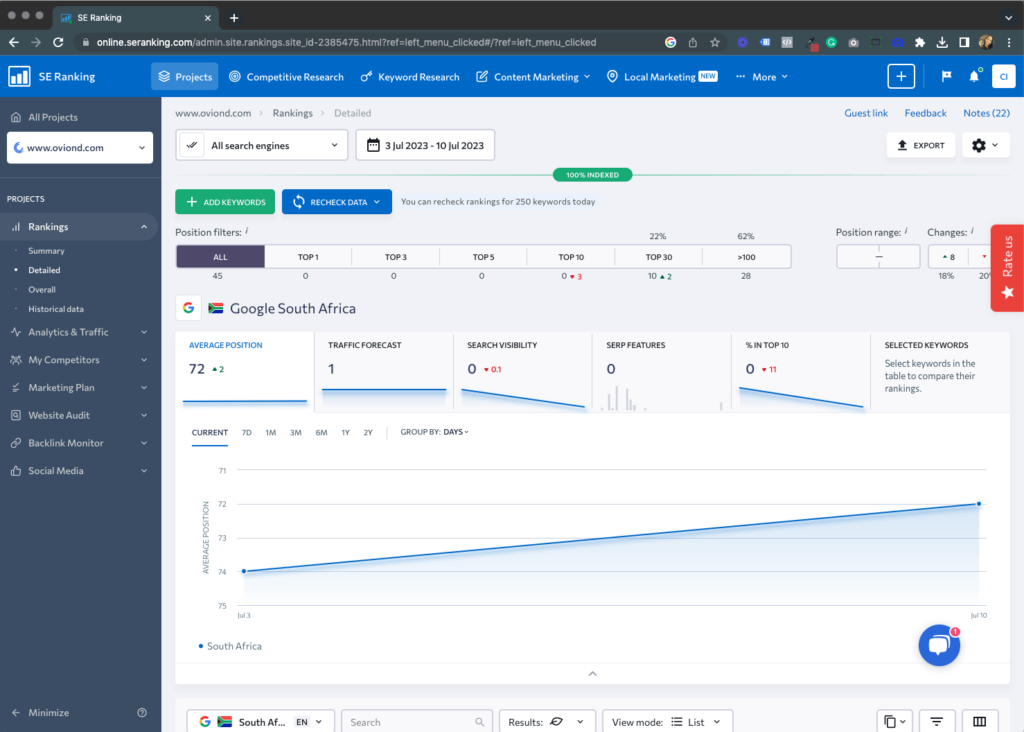Select the TRAFFIC FORECAST metric card

pyautogui.click(x=384, y=372)
